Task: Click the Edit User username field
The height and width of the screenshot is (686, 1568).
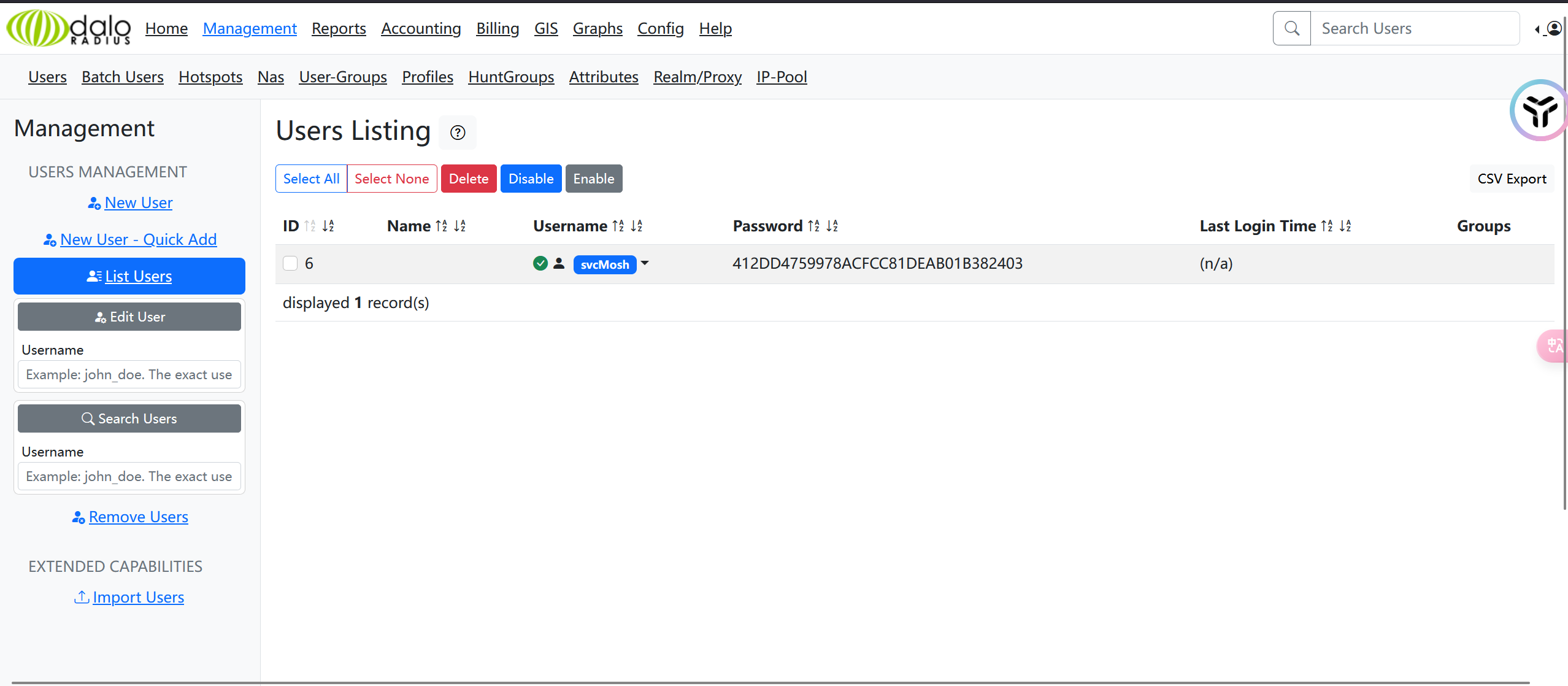Action: point(129,374)
